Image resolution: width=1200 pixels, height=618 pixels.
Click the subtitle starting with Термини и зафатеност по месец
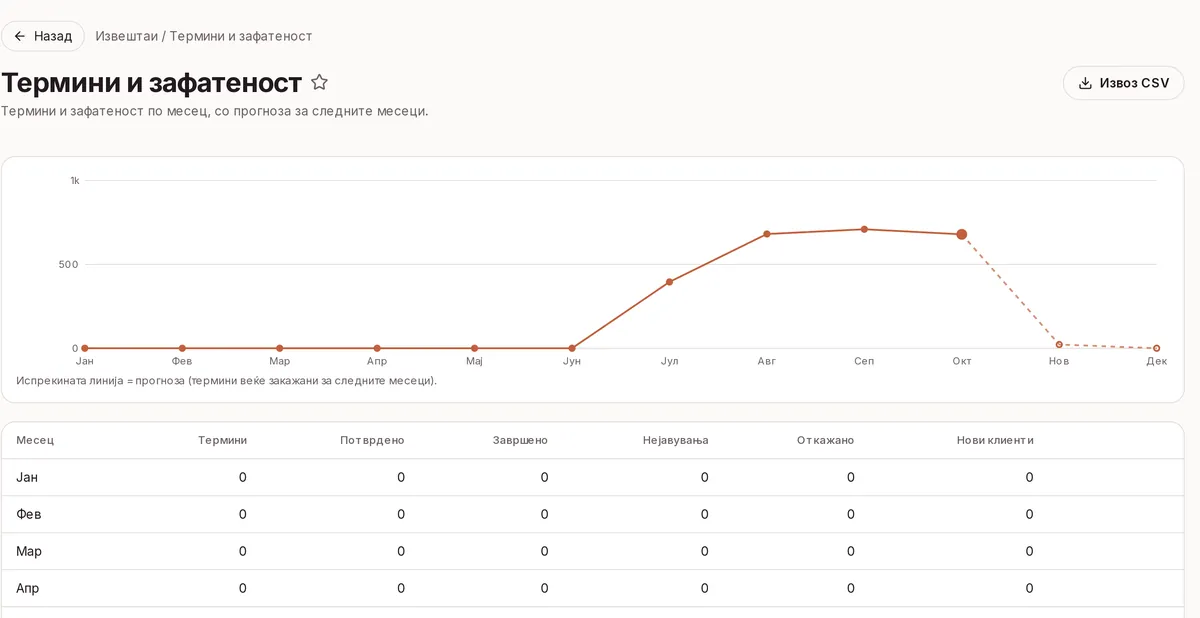pyautogui.click(x=215, y=111)
